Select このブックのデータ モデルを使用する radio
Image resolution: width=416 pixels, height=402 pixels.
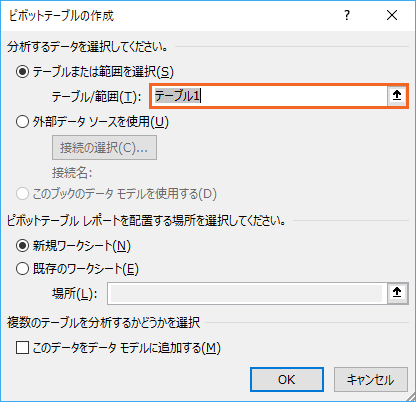click(22, 194)
